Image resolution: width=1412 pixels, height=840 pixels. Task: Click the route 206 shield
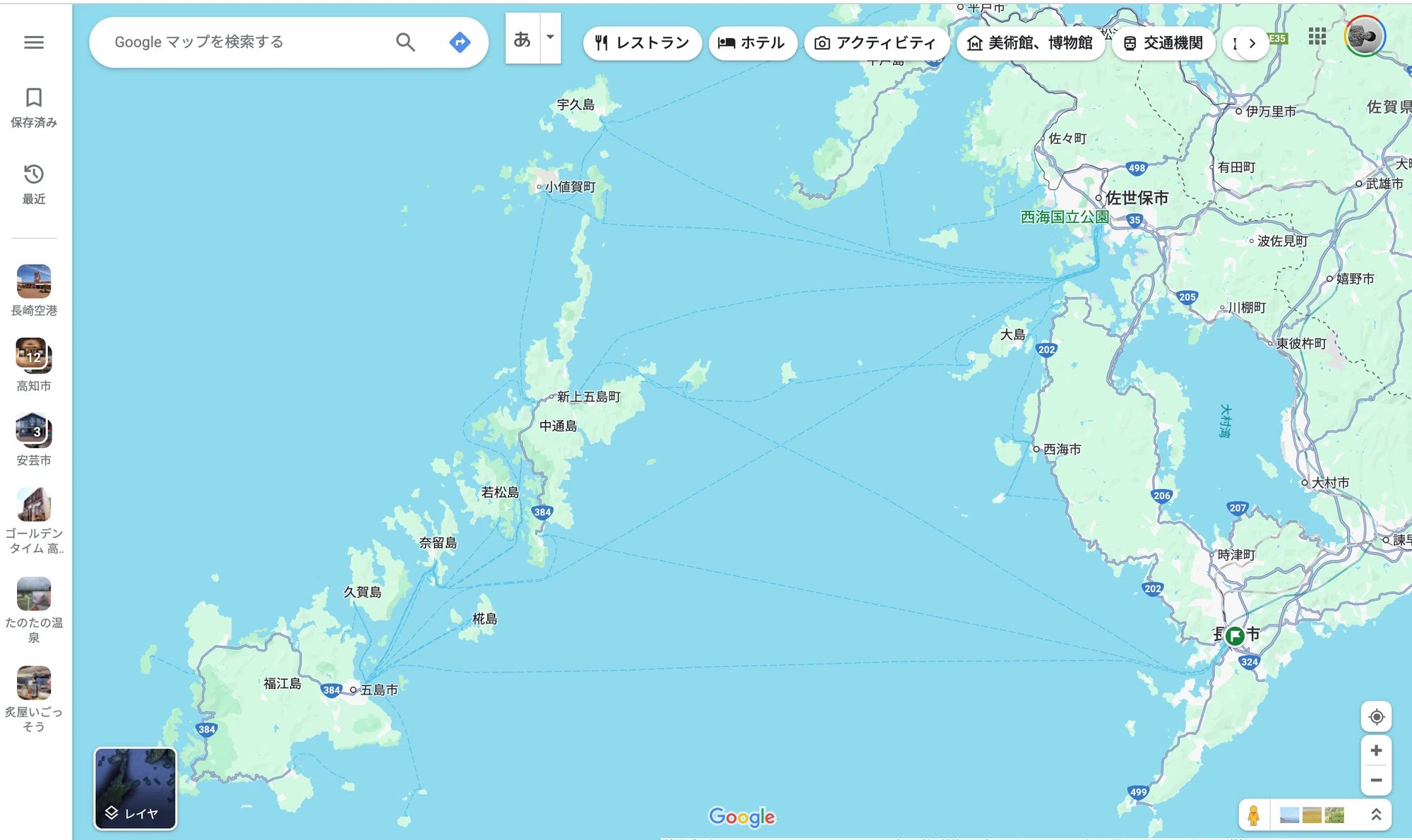click(x=1161, y=496)
